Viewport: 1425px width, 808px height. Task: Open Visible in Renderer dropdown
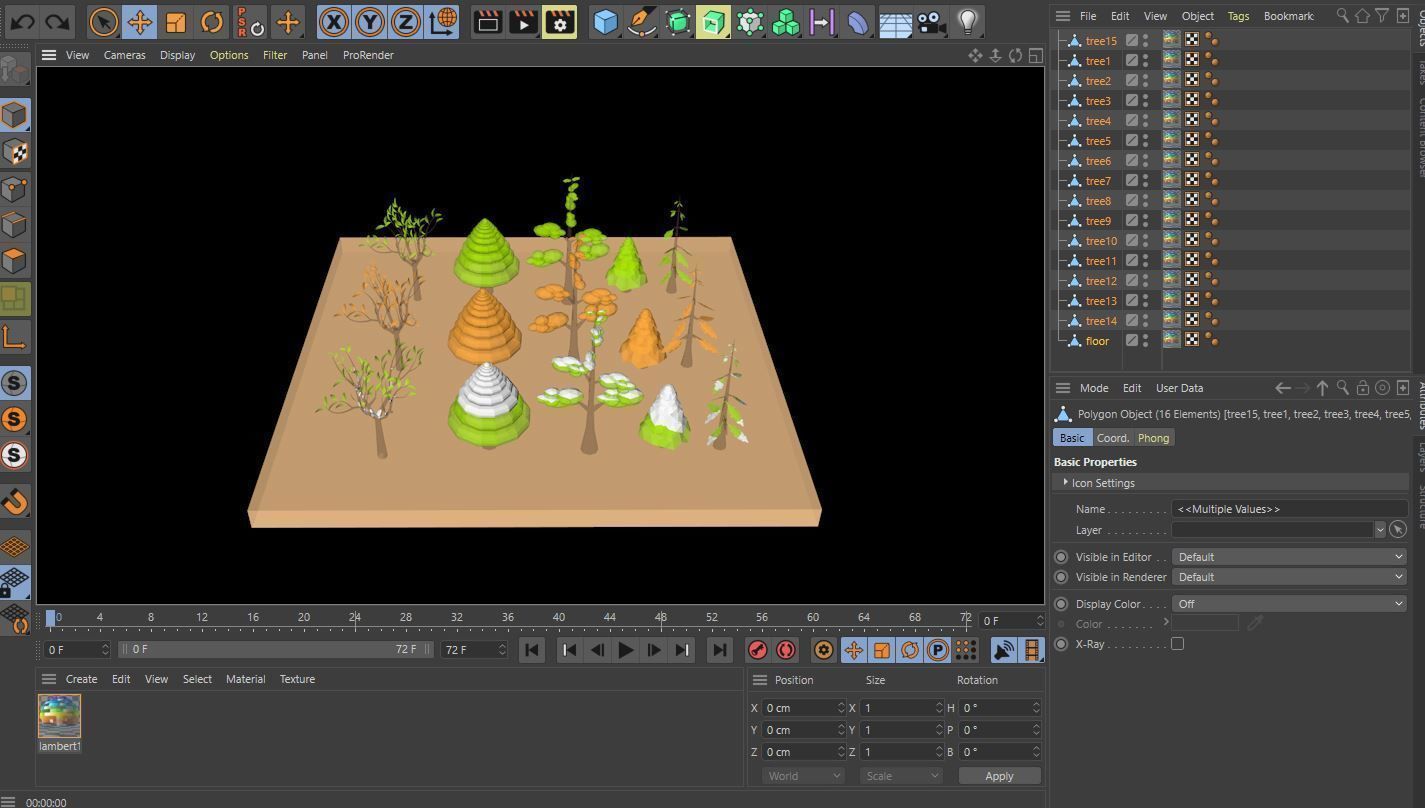pos(1289,577)
